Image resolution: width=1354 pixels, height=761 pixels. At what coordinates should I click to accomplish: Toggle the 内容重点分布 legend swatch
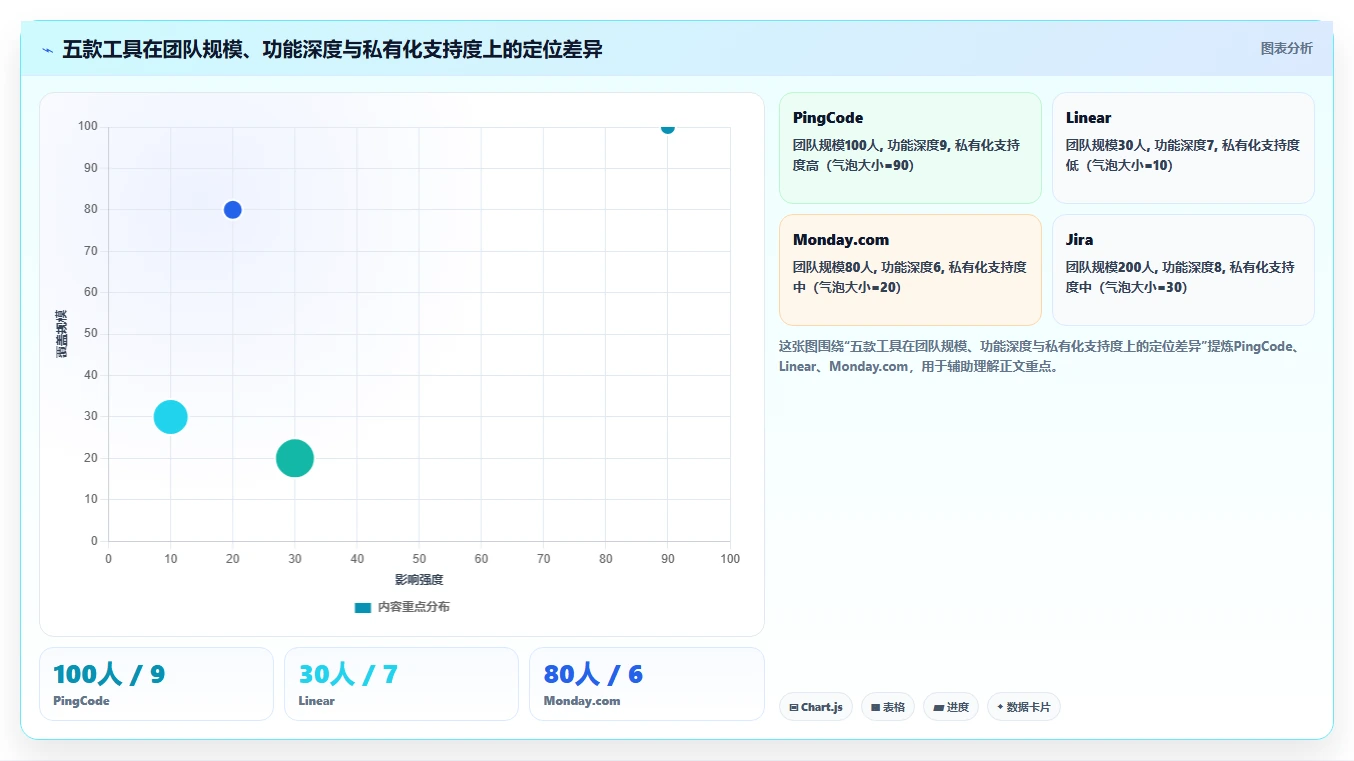(x=363, y=607)
